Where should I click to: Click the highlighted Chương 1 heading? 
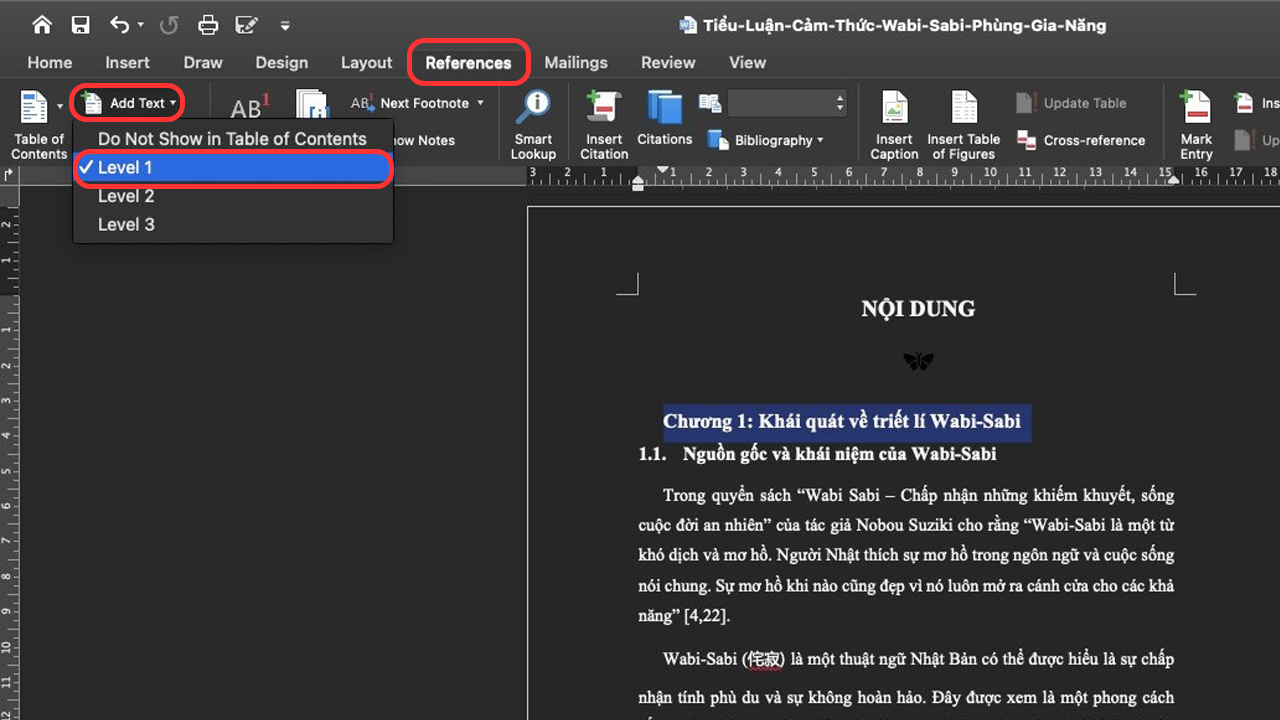pos(842,421)
